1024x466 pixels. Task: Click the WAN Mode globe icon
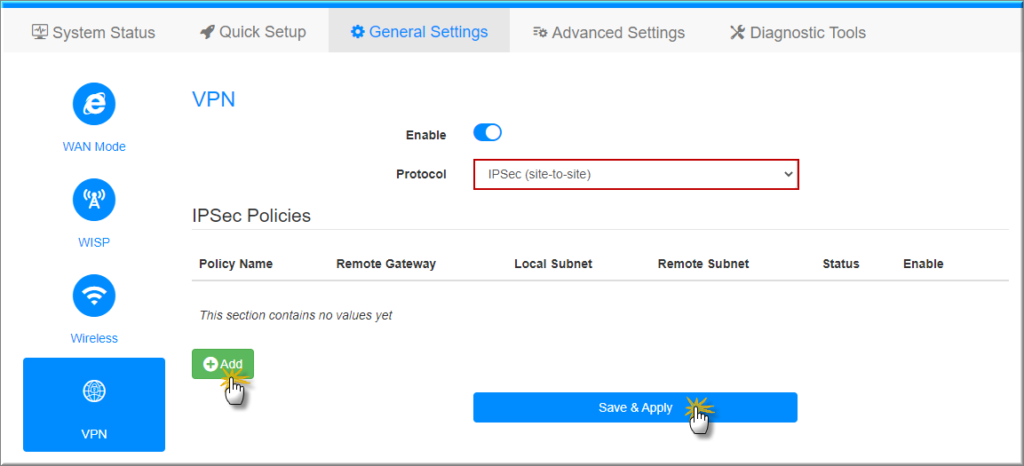[x=94, y=103]
